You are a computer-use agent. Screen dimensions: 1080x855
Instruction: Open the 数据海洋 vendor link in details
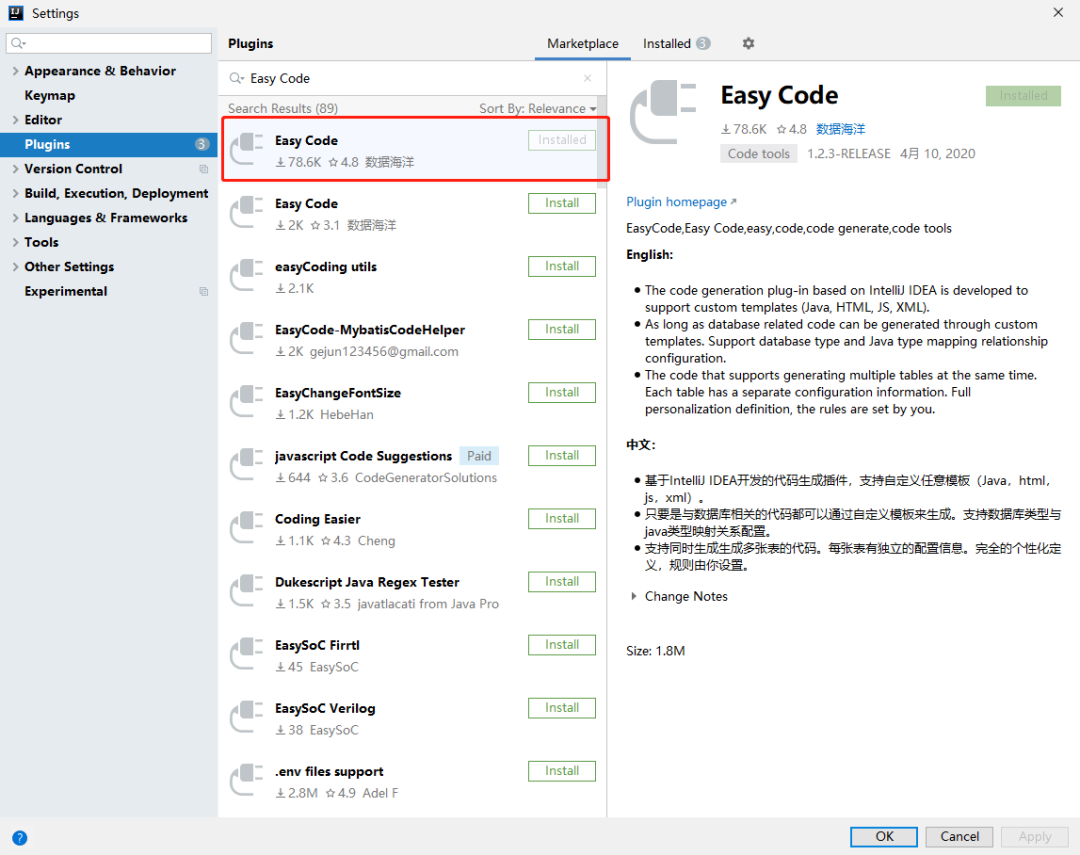pyautogui.click(x=840, y=129)
